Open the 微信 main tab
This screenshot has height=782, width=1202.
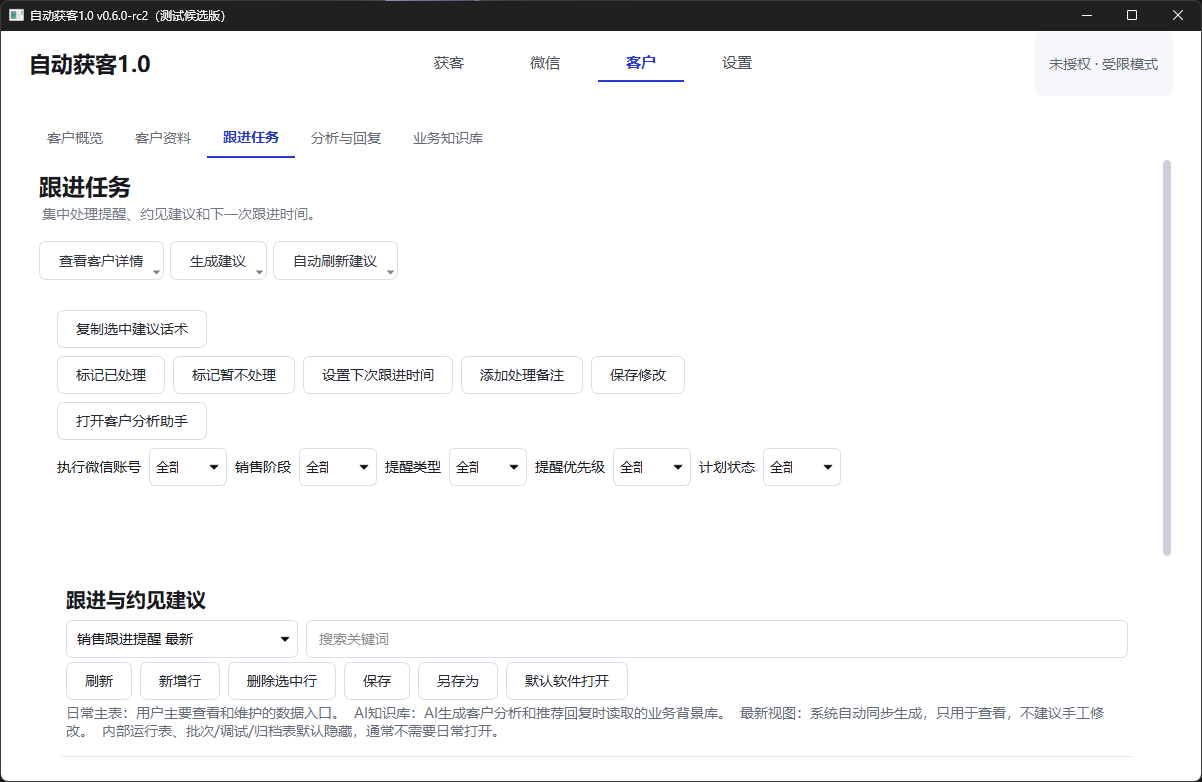(545, 63)
